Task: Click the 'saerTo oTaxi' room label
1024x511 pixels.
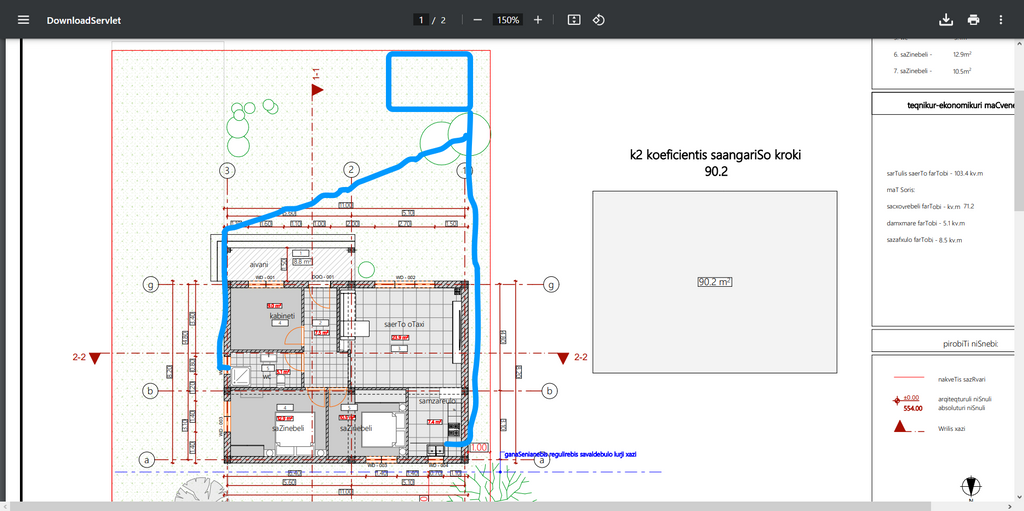Action: [404, 324]
